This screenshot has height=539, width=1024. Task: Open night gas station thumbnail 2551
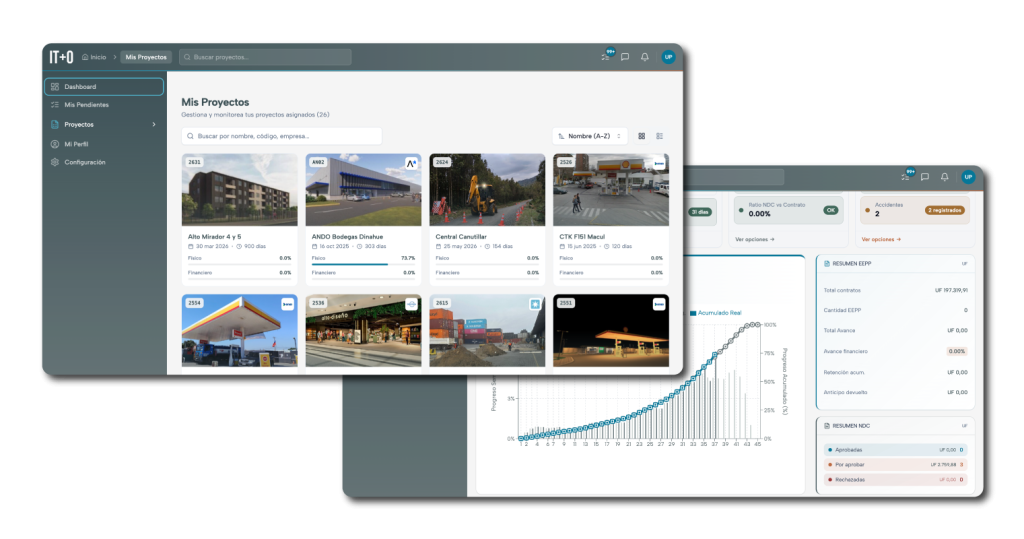611,331
